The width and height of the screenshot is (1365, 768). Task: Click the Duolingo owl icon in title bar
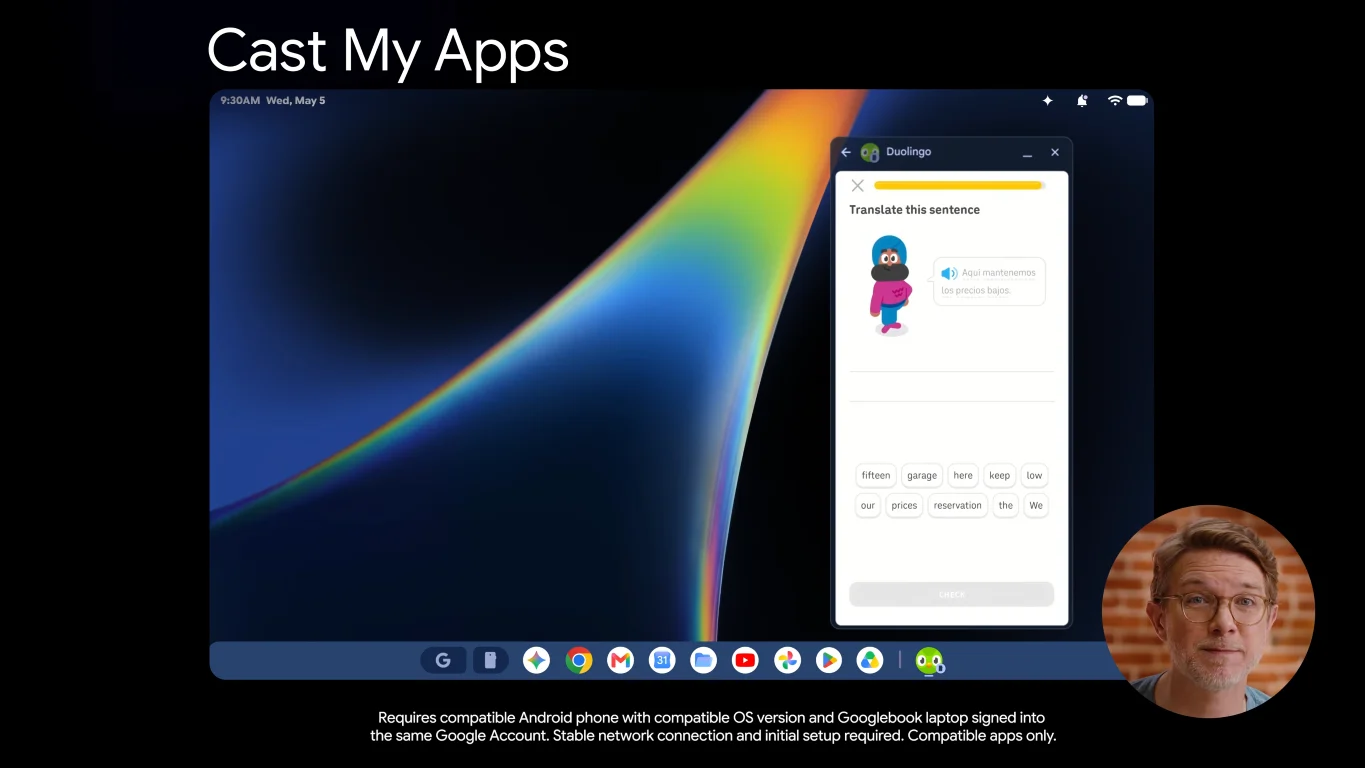pyautogui.click(x=870, y=152)
